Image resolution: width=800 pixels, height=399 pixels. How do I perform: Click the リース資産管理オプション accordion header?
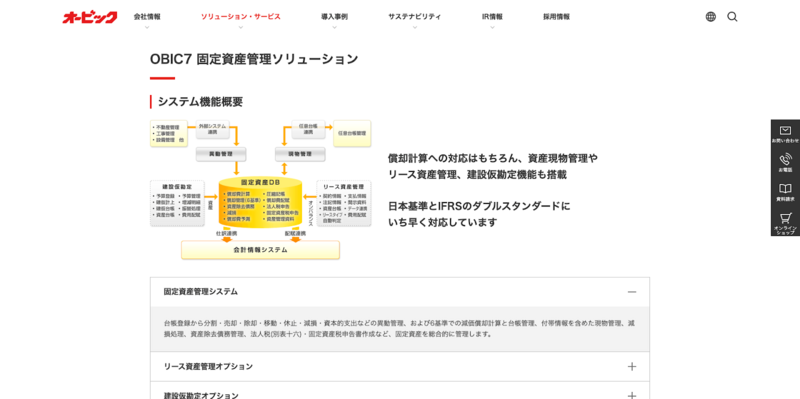tap(399, 366)
